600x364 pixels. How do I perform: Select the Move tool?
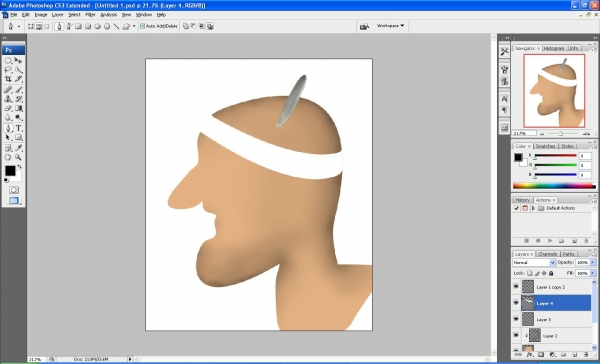coord(18,60)
